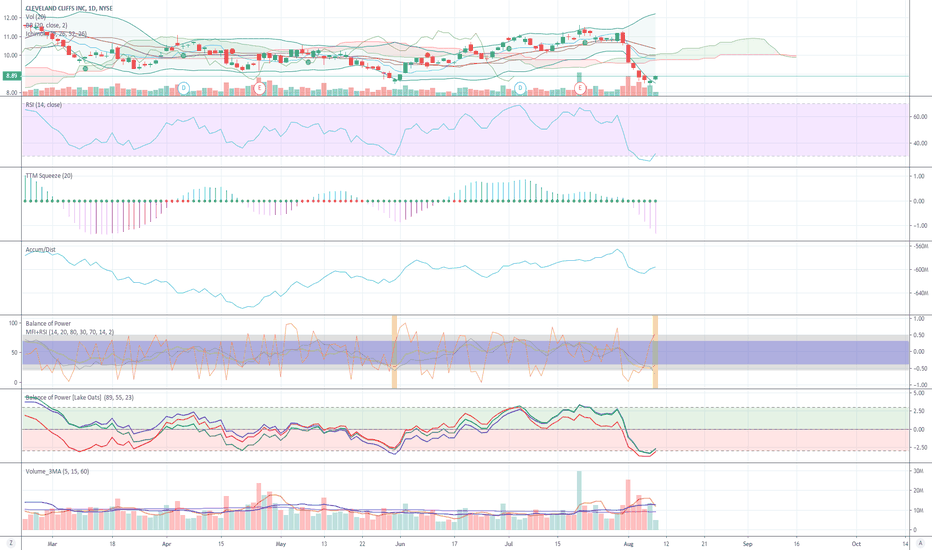Toggle auto scale A icon at bottom-right
Screen dimensions: 932x550
coord(920,543)
